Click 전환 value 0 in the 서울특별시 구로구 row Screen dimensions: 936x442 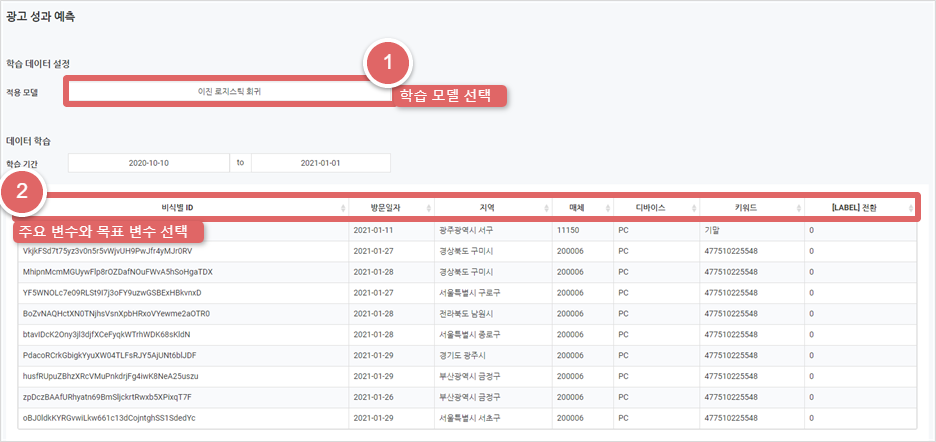pos(811,293)
